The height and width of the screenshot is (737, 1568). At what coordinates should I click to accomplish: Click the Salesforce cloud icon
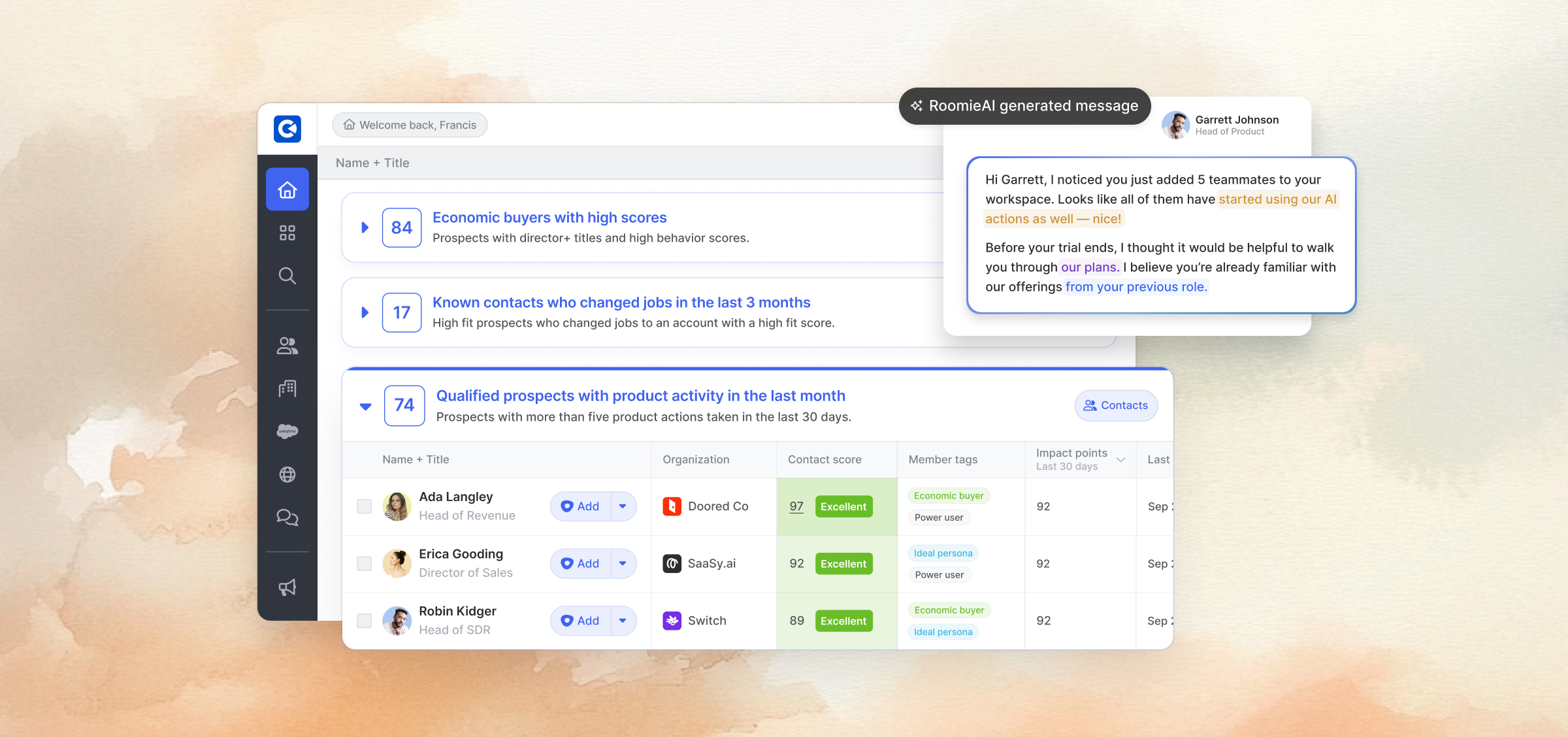(x=287, y=431)
